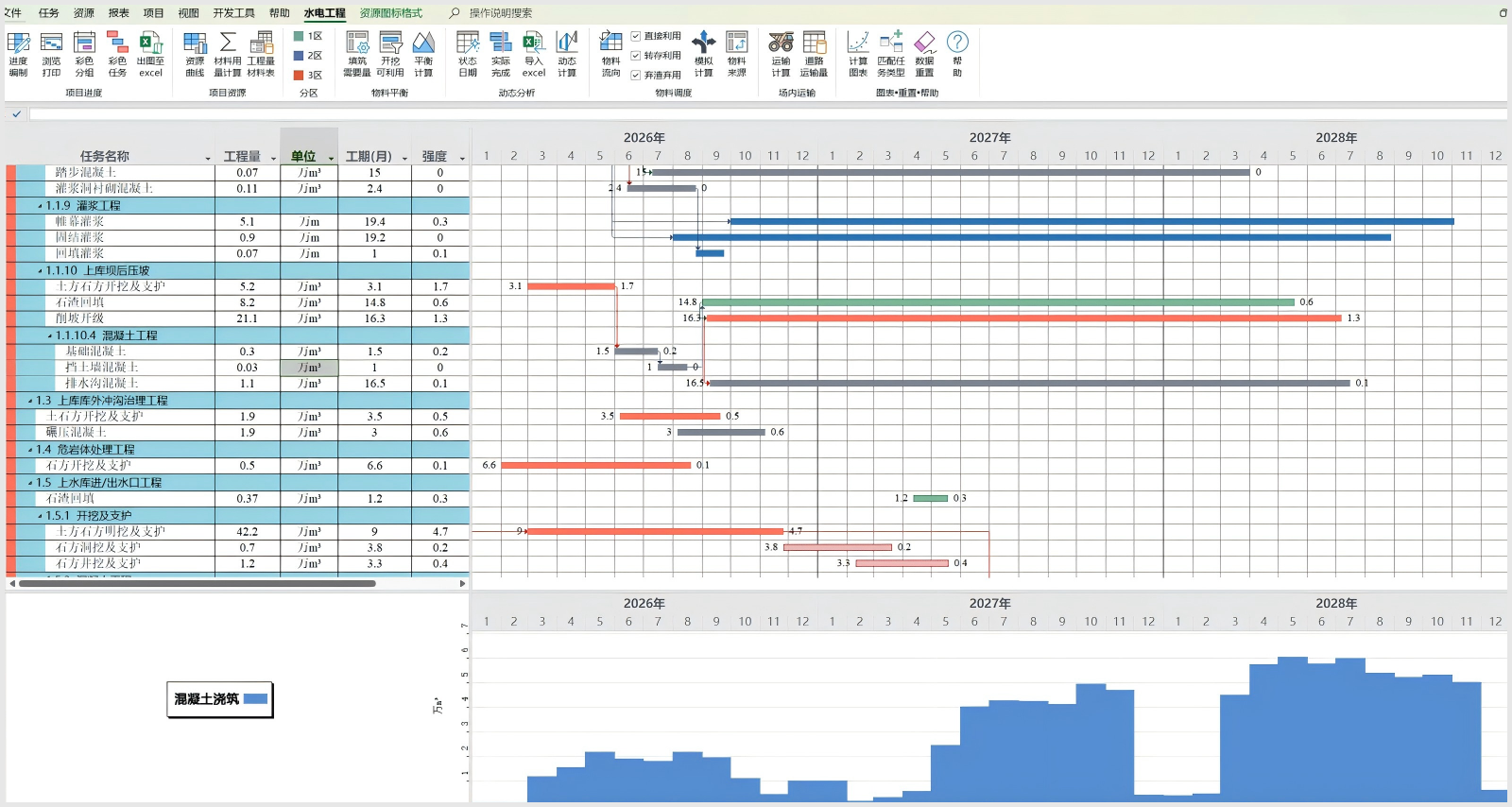The height and width of the screenshot is (807, 1512).
Task: Click the 数据重置 eraser icon
Action: coord(924,53)
